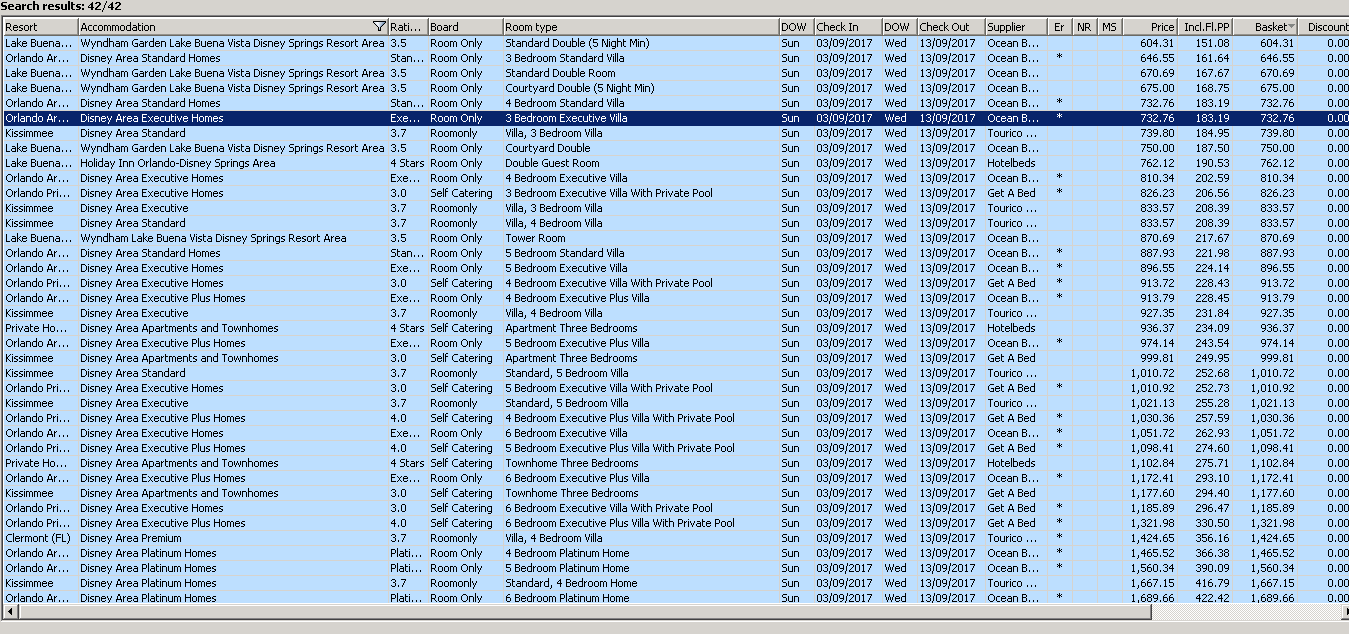This screenshot has width=1349, height=634.
Task: Click the Incl.Fl.PP value 275.71
Action: (1214, 463)
